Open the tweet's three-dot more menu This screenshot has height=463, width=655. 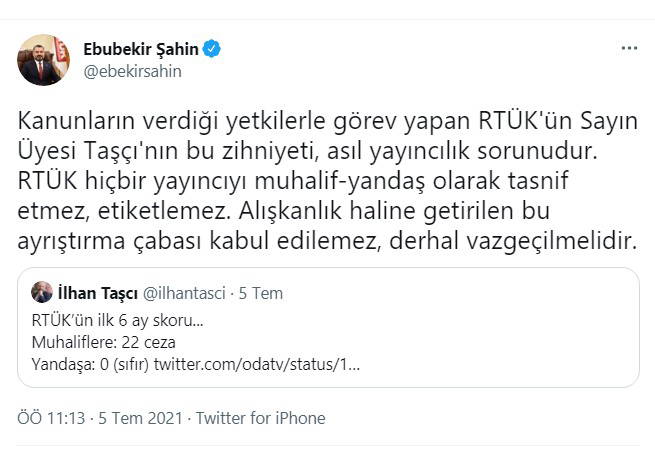(x=629, y=48)
